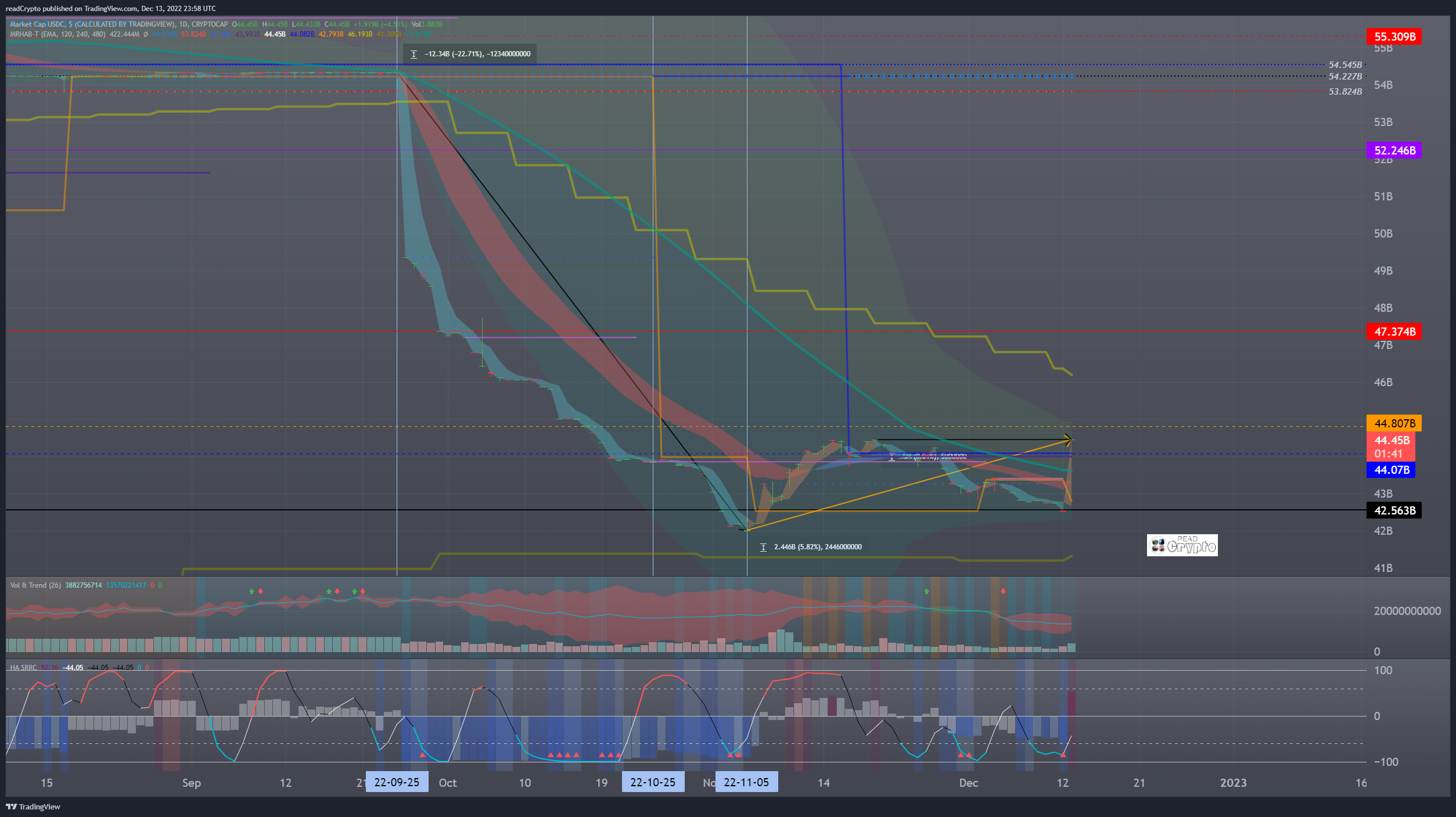The width and height of the screenshot is (1456, 817).
Task: Click the readCrypto published header text
Action: [x=110, y=9]
